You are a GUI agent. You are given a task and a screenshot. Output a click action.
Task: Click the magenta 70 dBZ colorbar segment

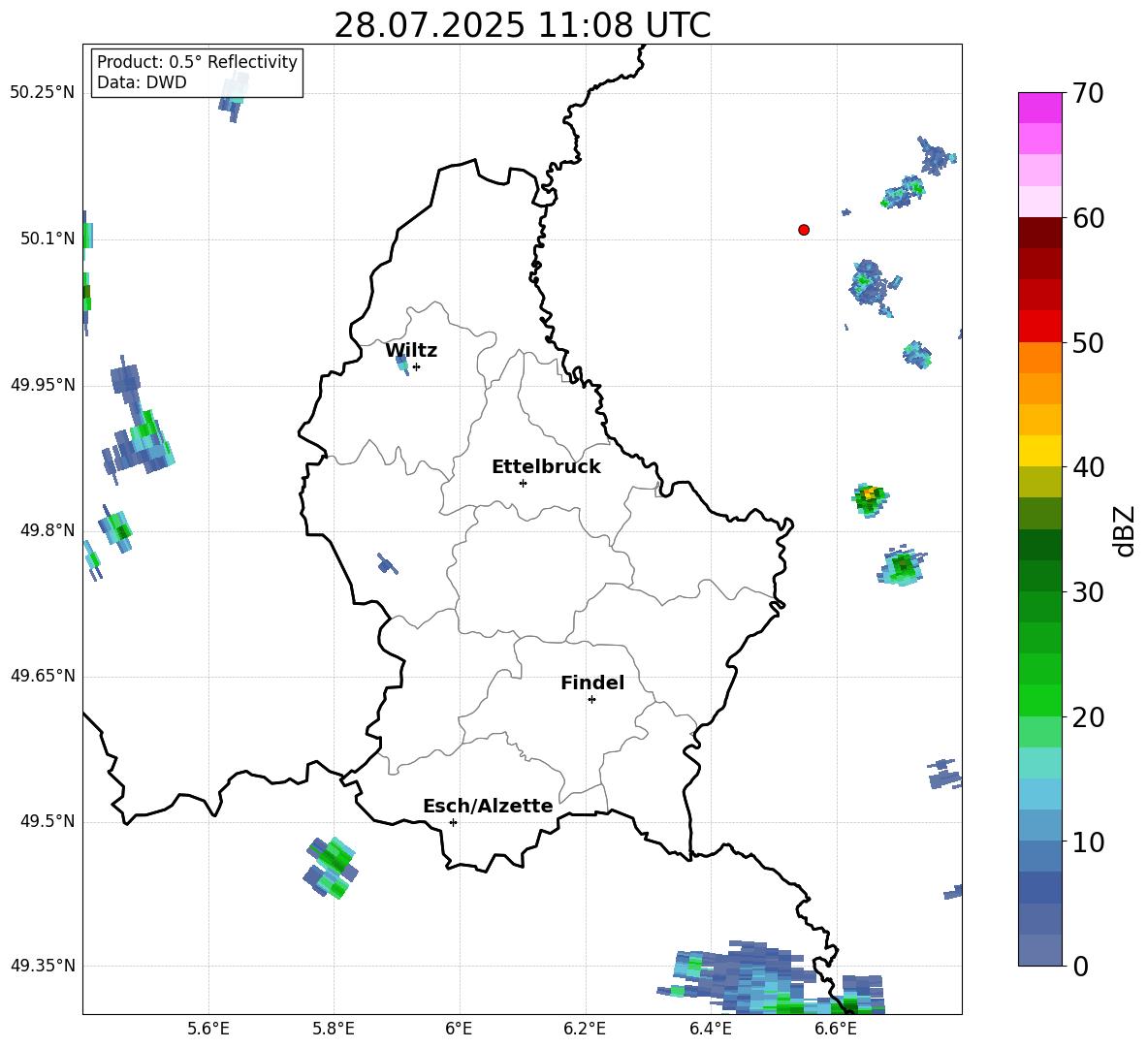[x=1039, y=108]
